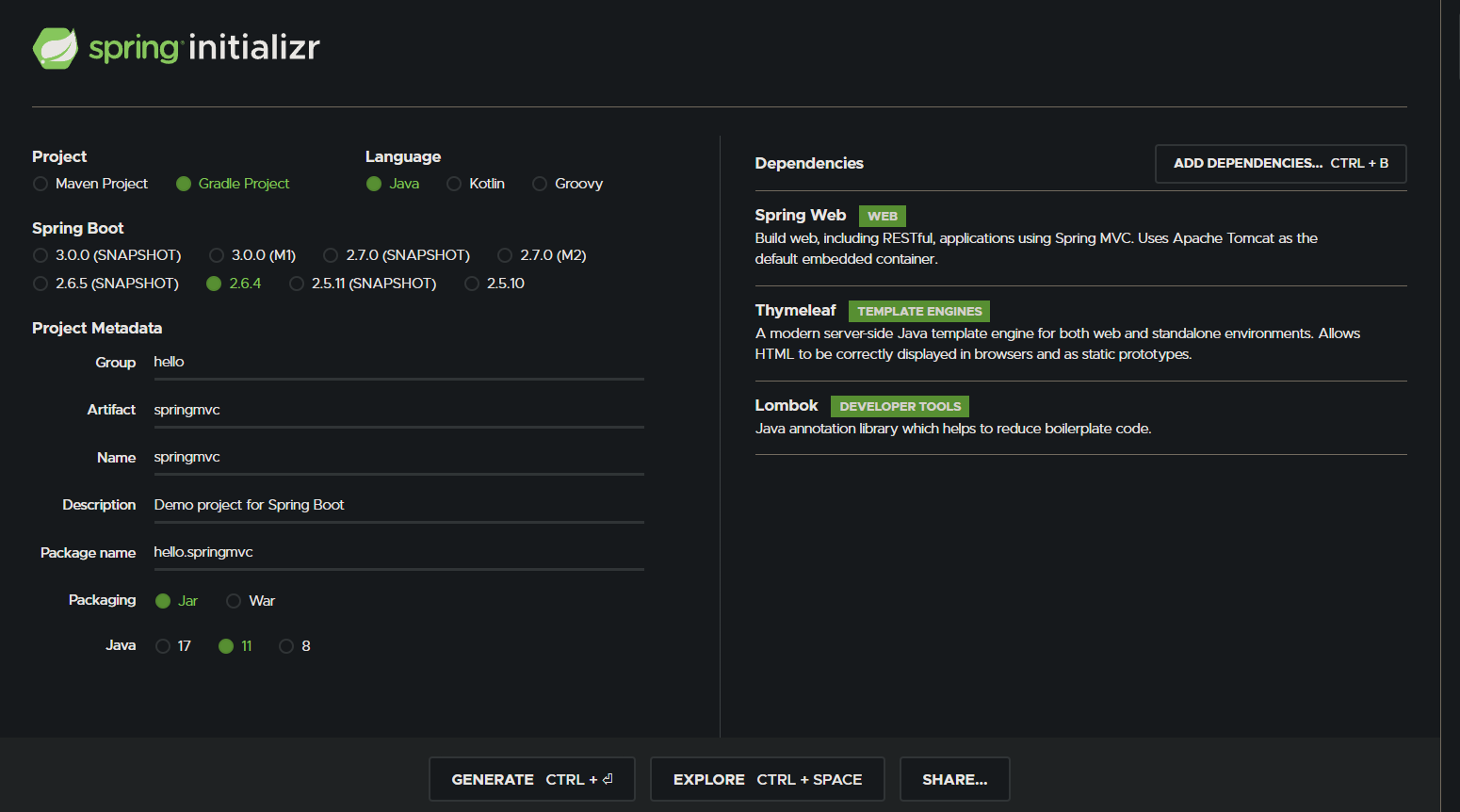Image resolution: width=1460 pixels, height=812 pixels.
Task: Select Spring Boot 2.6.4 version
Action: pyautogui.click(x=234, y=284)
